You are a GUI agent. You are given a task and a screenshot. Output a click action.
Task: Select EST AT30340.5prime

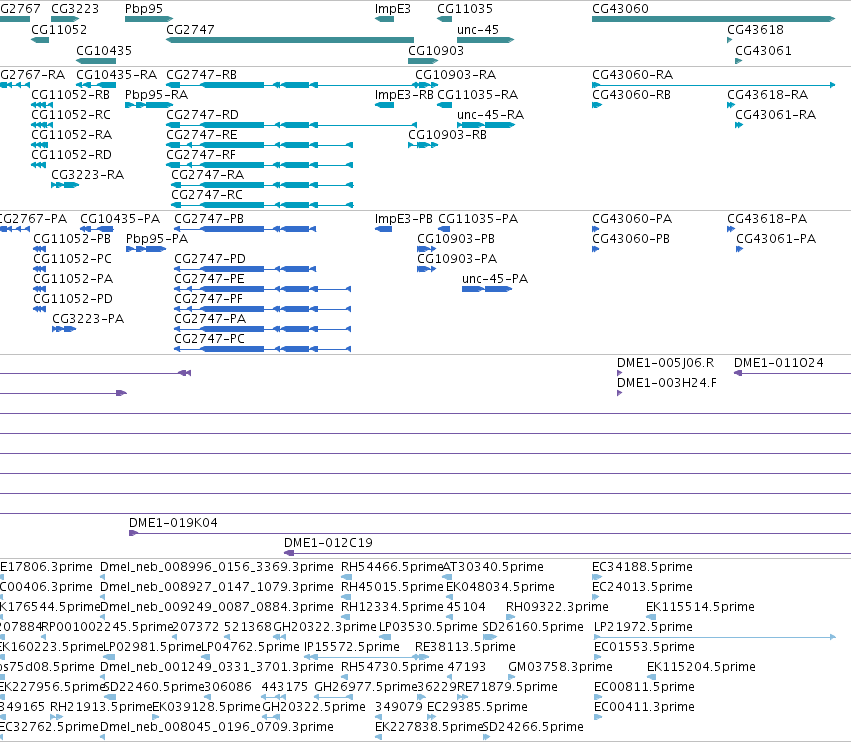point(493,567)
